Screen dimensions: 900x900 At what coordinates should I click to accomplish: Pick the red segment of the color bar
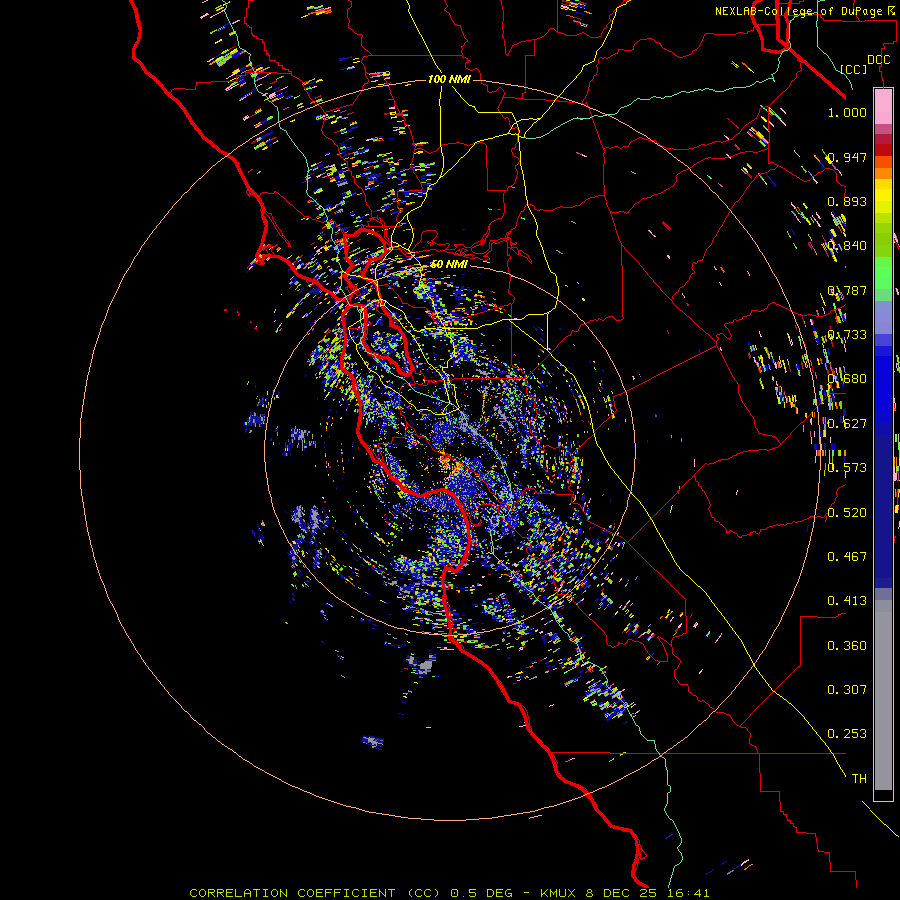(x=883, y=149)
